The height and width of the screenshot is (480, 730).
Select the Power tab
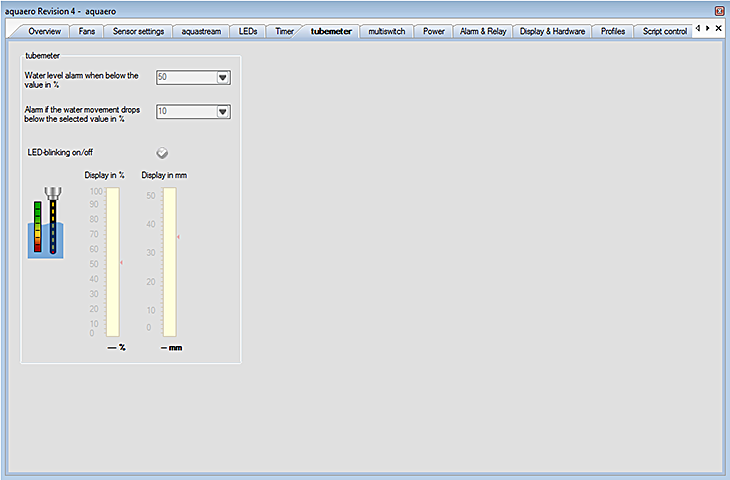pos(433,32)
